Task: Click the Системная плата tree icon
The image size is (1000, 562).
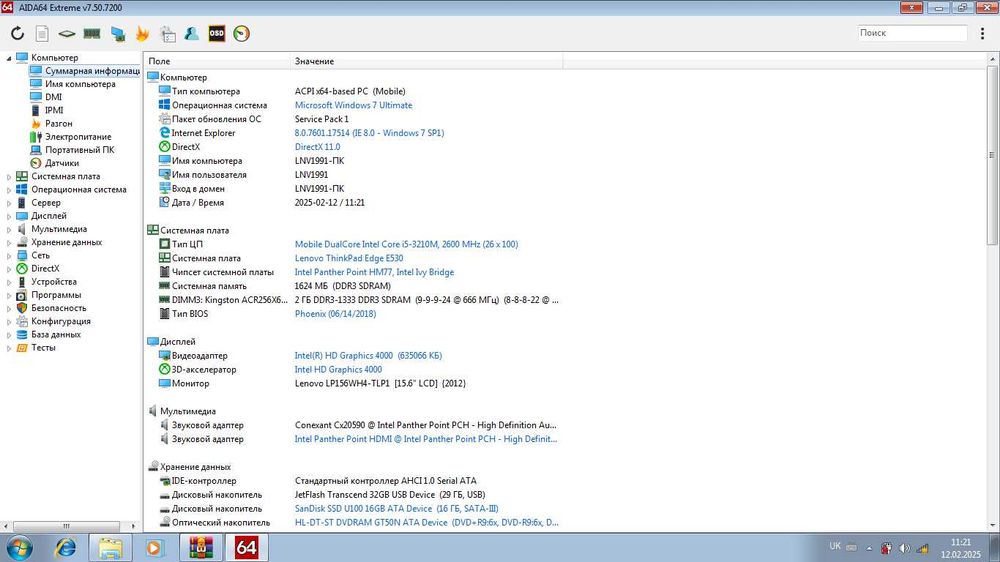Action: (x=22, y=176)
